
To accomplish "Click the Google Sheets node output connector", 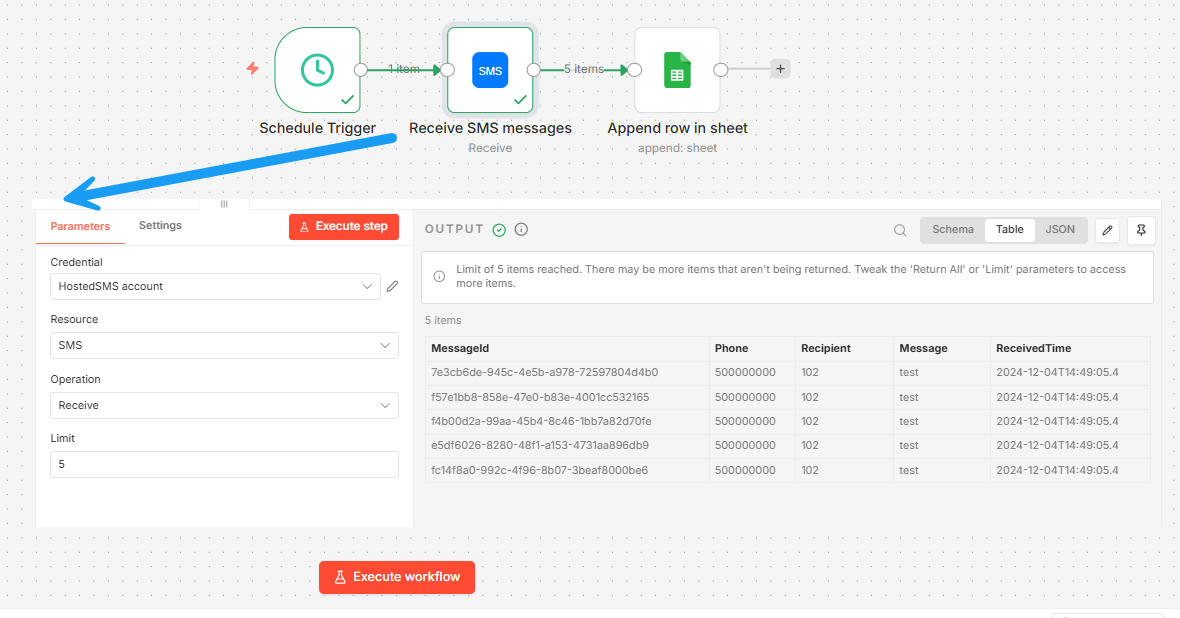I will pyautogui.click(x=720, y=70).
